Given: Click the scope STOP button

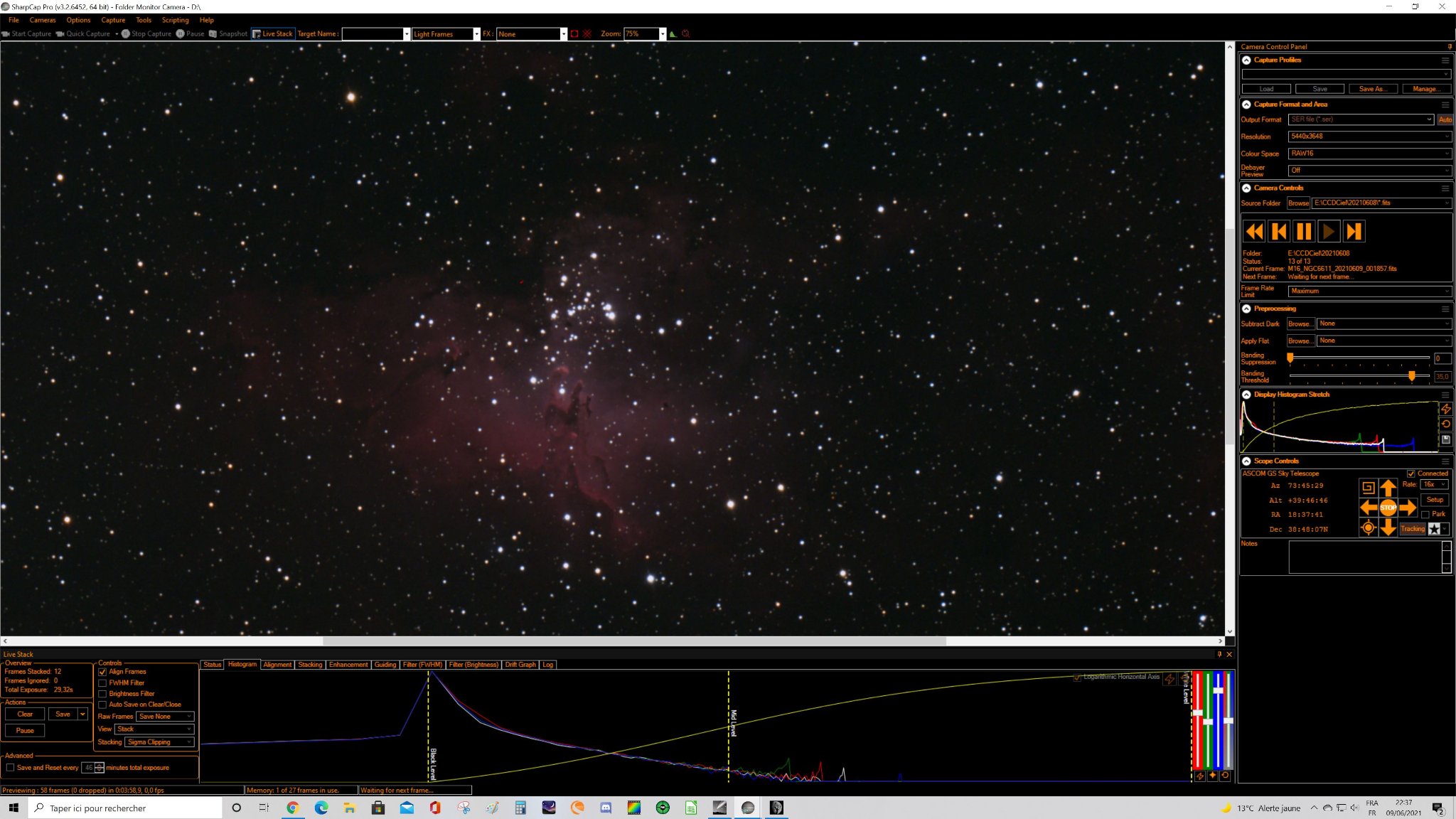Looking at the screenshot, I should pyautogui.click(x=1388, y=508).
